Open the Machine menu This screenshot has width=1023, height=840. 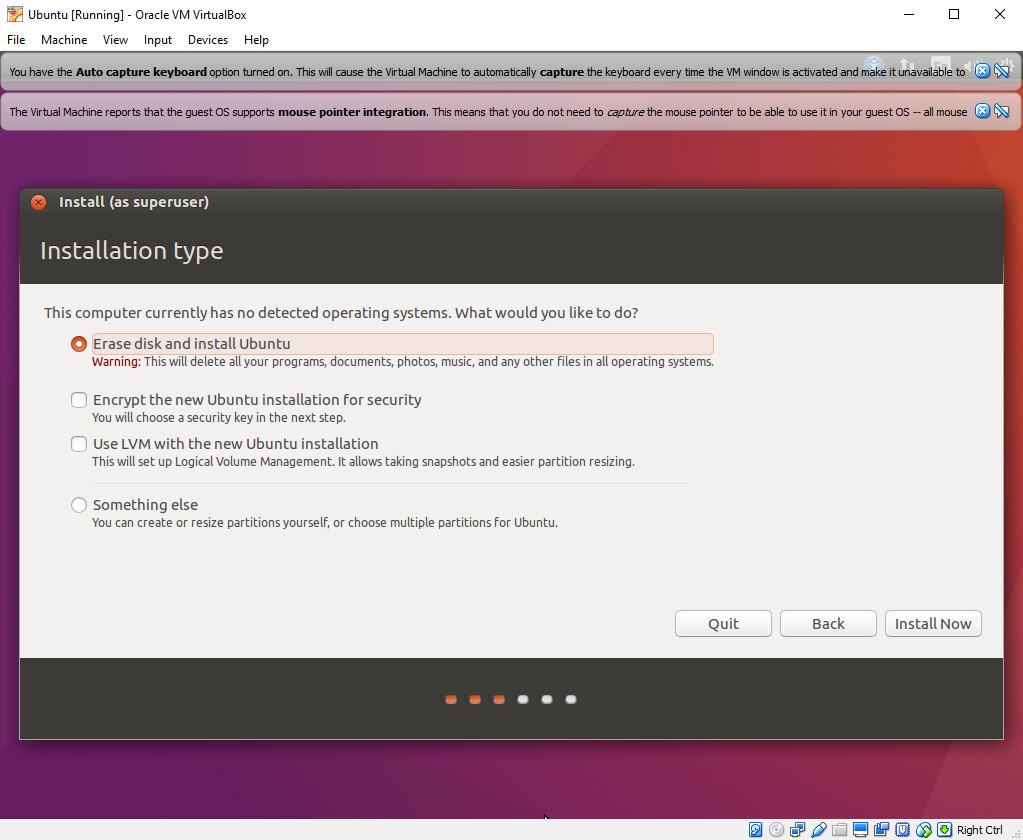tap(64, 40)
